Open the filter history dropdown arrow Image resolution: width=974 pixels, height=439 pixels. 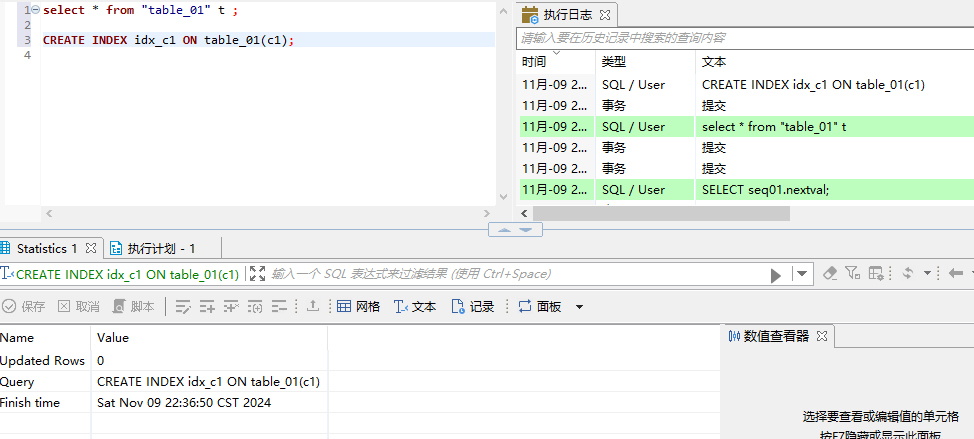[x=802, y=274]
